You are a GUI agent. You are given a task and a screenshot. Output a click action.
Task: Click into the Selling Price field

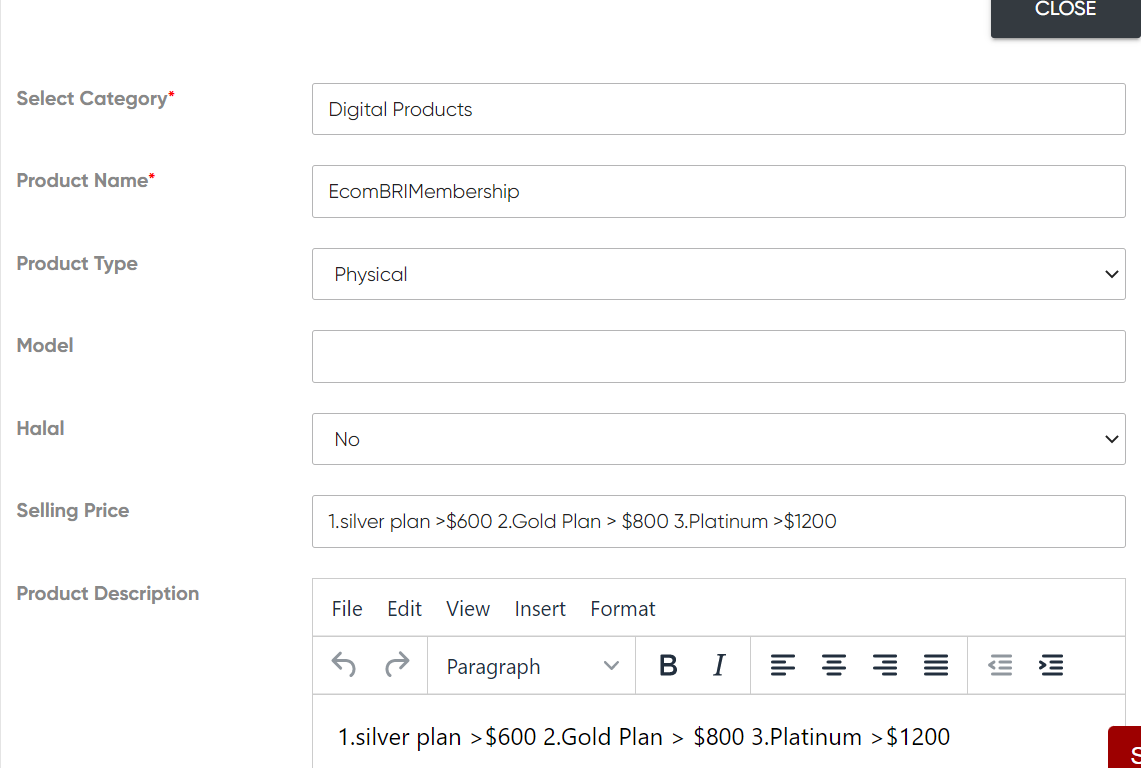718,521
